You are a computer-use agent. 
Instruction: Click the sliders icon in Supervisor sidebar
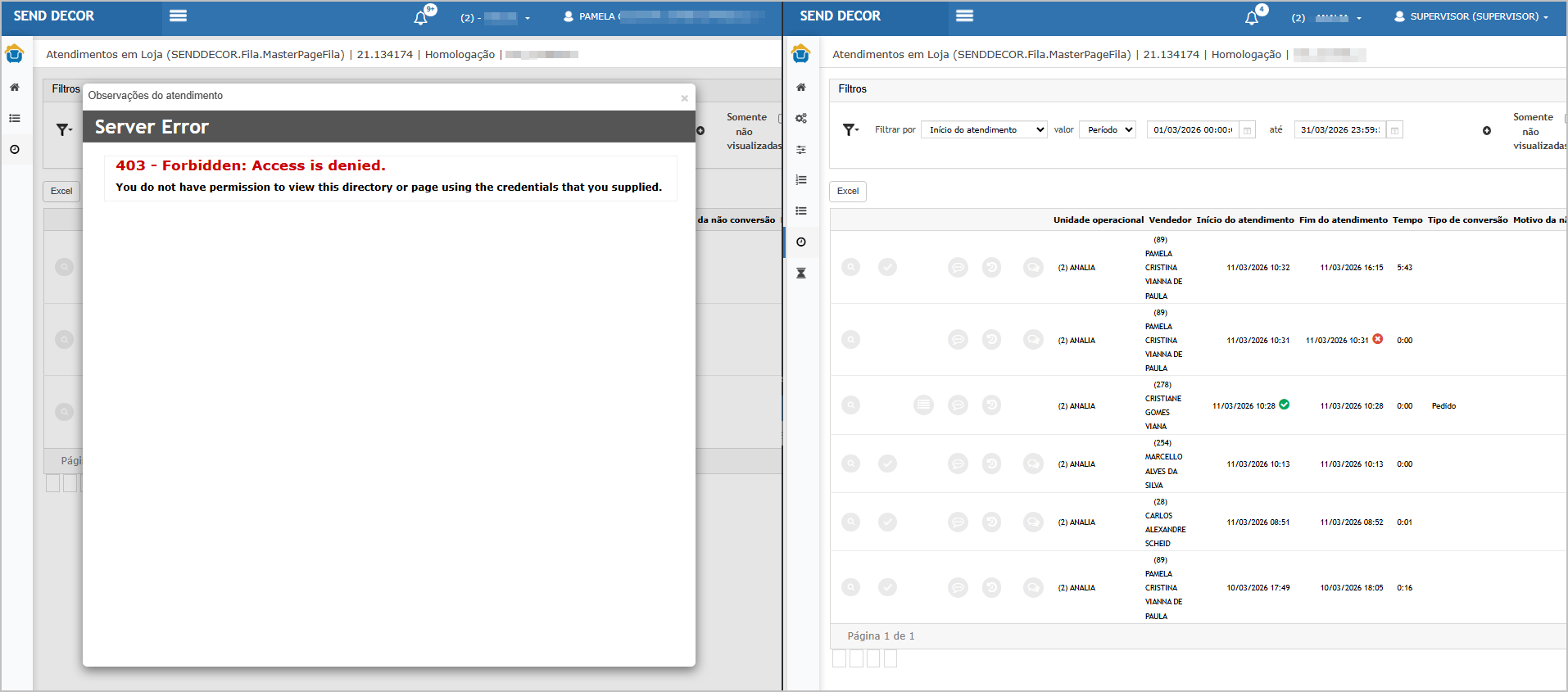tap(801, 149)
